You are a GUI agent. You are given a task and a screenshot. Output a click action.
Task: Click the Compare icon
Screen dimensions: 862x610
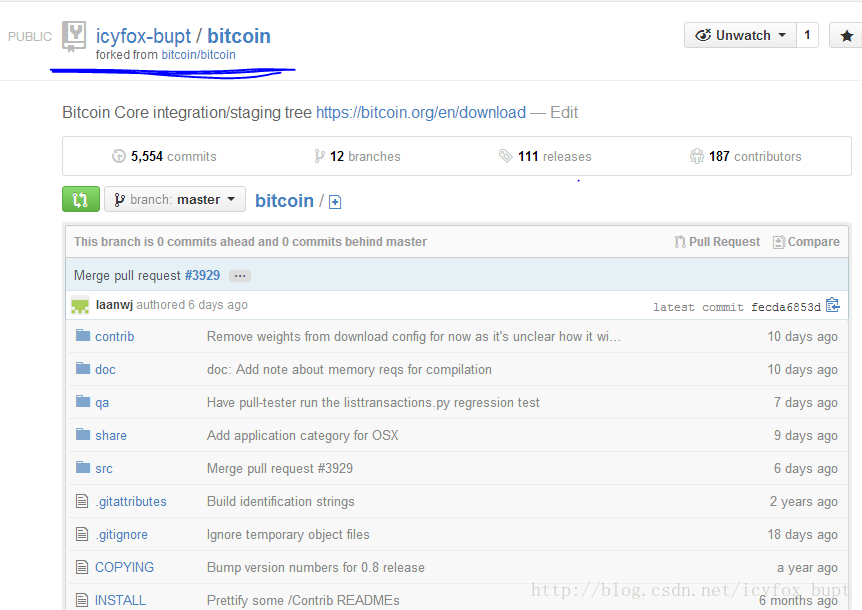pos(778,242)
